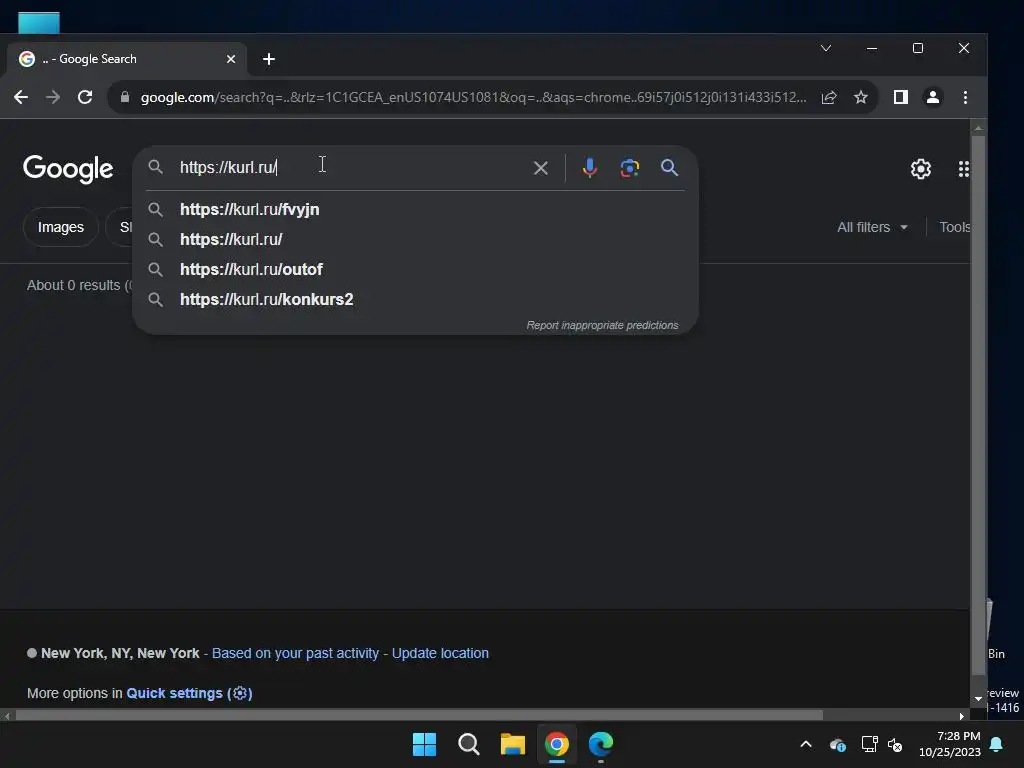Click the address bar URL
Image resolution: width=1024 pixels, height=768 pixels.
tap(473, 97)
